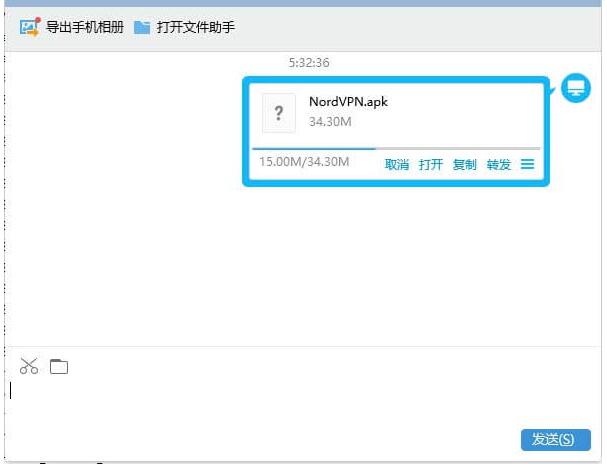This screenshot has width=607, height=469.
Task: Click the 34.30M file size text
Action: click(x=330, y=122)
